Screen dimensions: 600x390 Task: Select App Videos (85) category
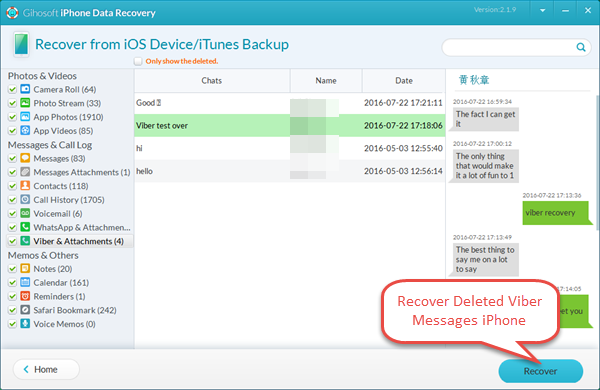pyautogui.click(x=63, y=131)
